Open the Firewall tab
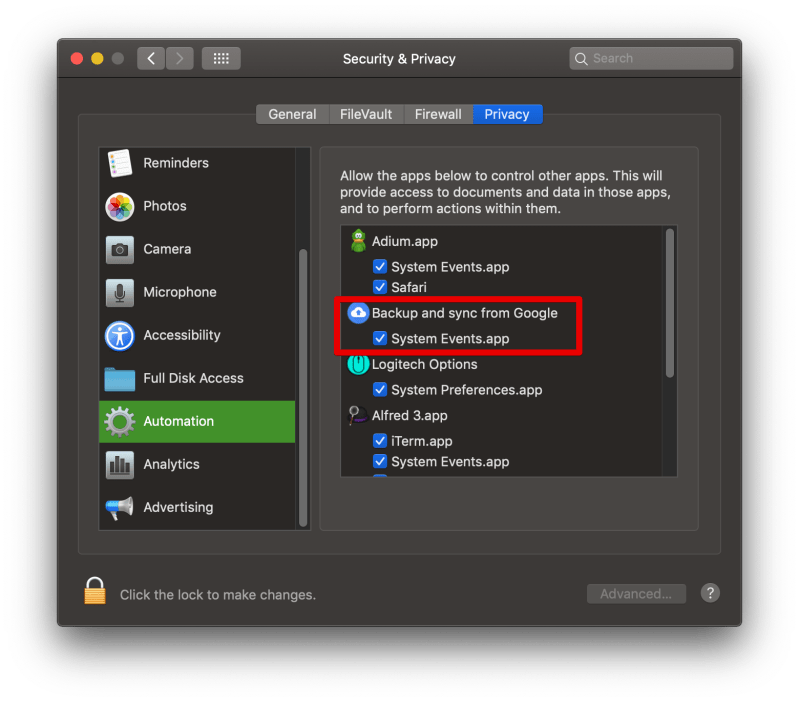 (x=438, y=114)
